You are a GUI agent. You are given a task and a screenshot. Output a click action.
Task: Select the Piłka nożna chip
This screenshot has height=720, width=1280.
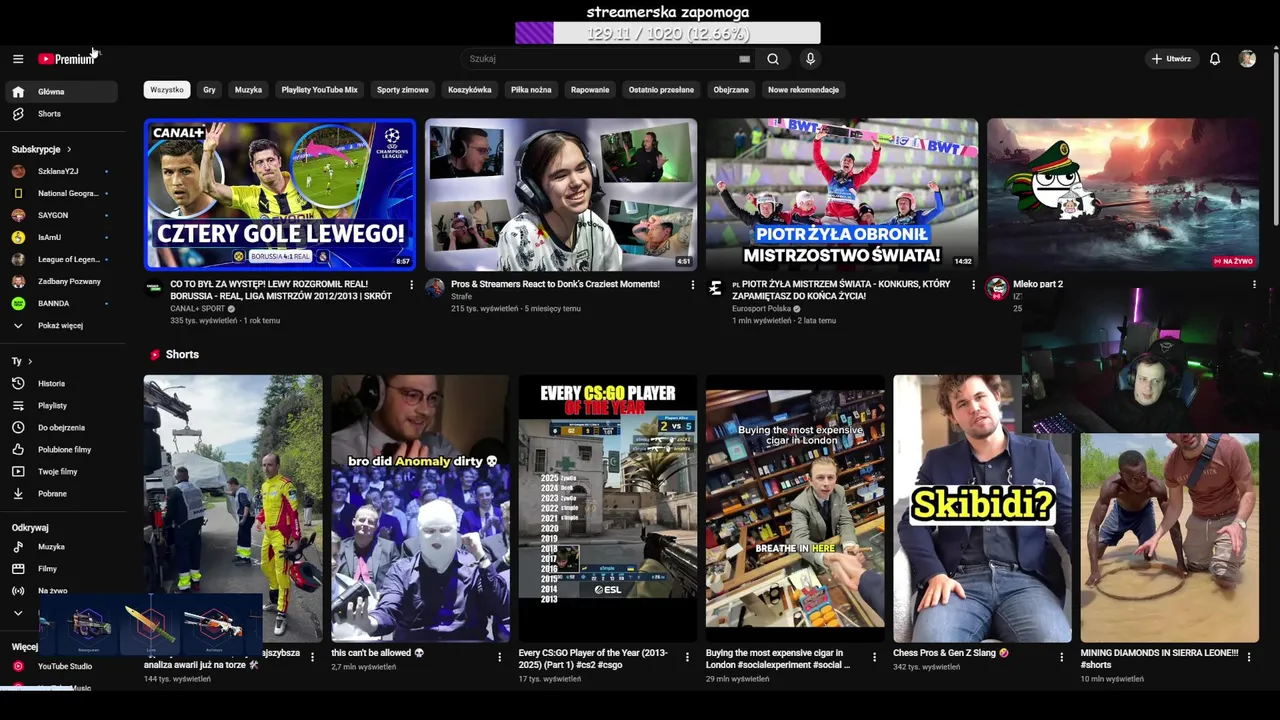pyautogui.click(x=531, y=90)
